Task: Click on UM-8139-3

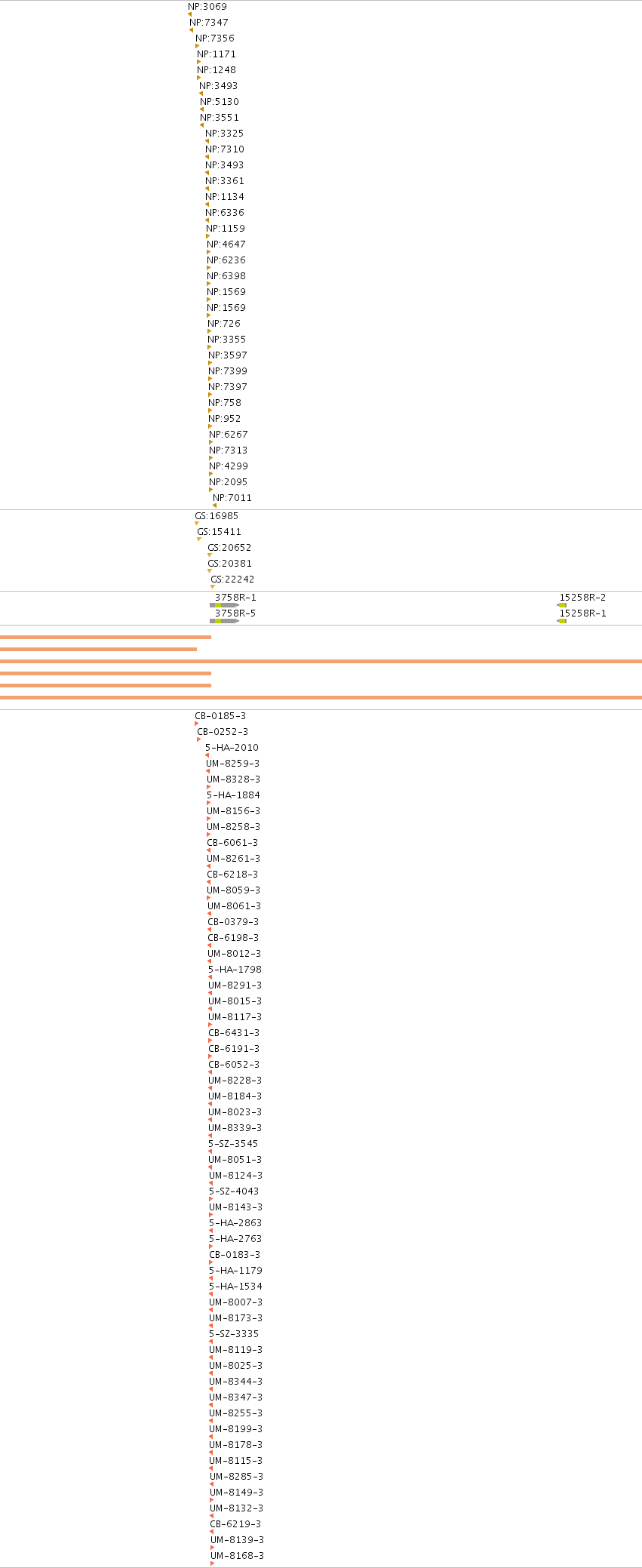Action: [x=238, y=1540]
